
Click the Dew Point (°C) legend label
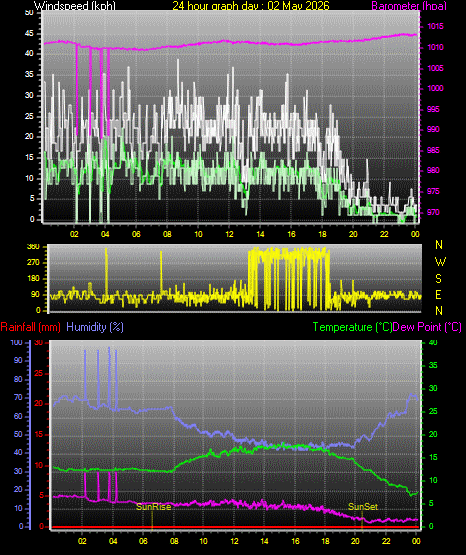pos(427,327)
